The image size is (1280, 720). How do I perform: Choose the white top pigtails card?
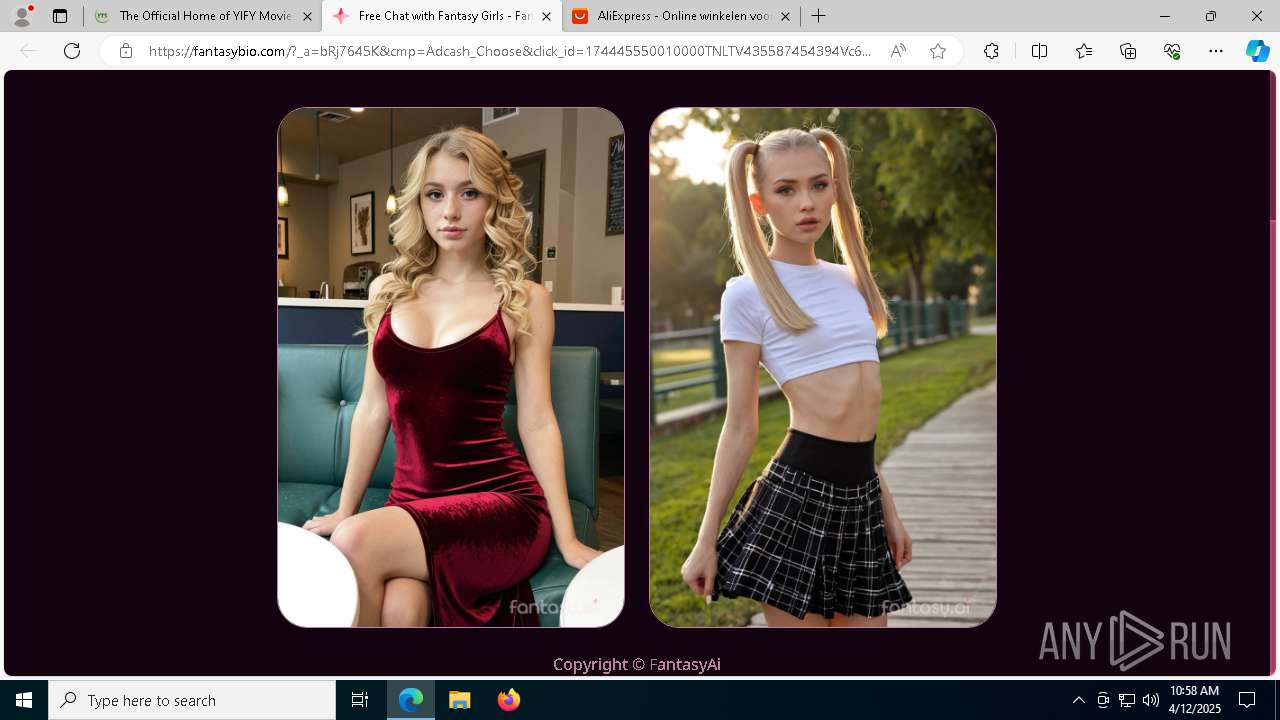[823, 367]
